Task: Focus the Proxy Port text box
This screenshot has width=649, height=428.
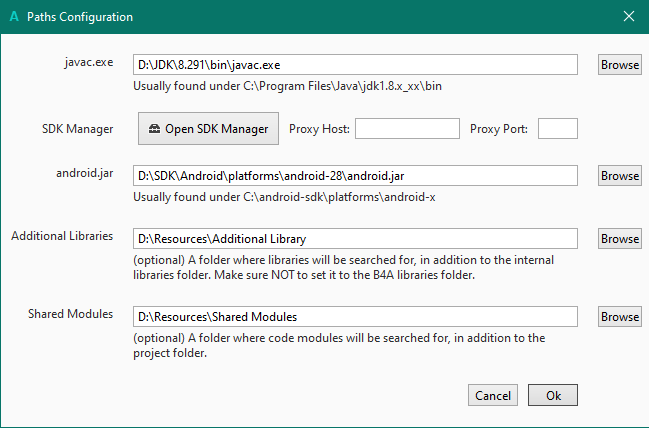Action: coord(558,128)
